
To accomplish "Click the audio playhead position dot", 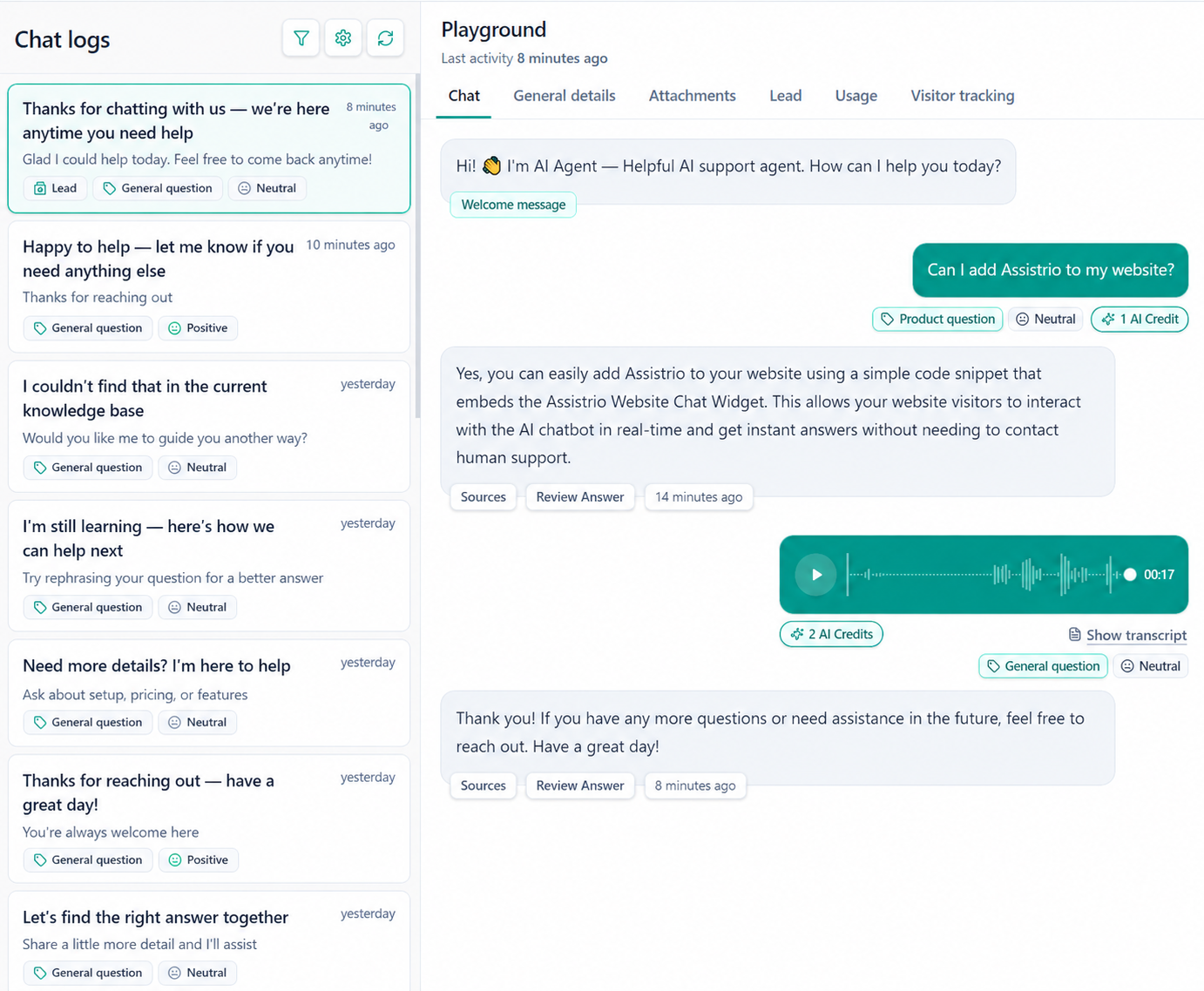I will 1130,575.
